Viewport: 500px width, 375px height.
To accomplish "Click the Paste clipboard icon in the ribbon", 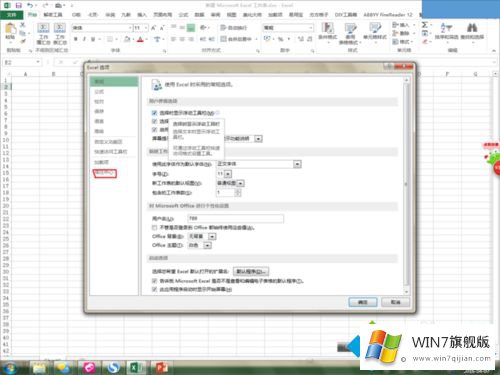I will click(x=10, y=29).
